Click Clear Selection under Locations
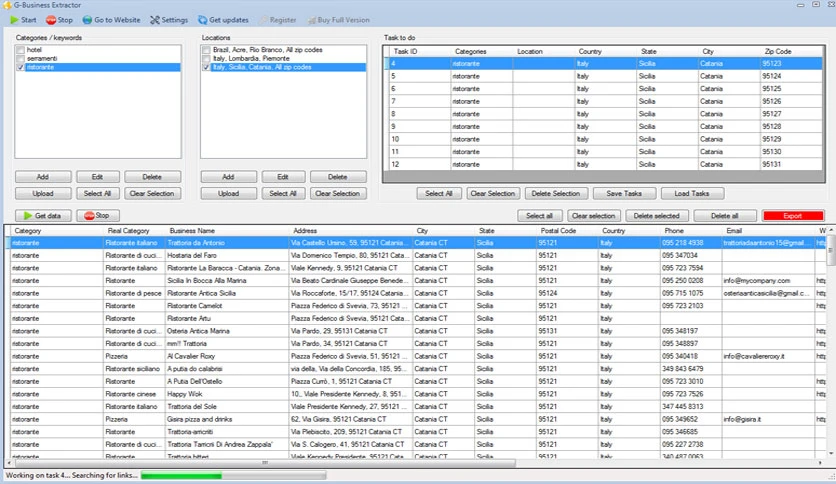Screen dimensions: 836x484 coord(337,193)
